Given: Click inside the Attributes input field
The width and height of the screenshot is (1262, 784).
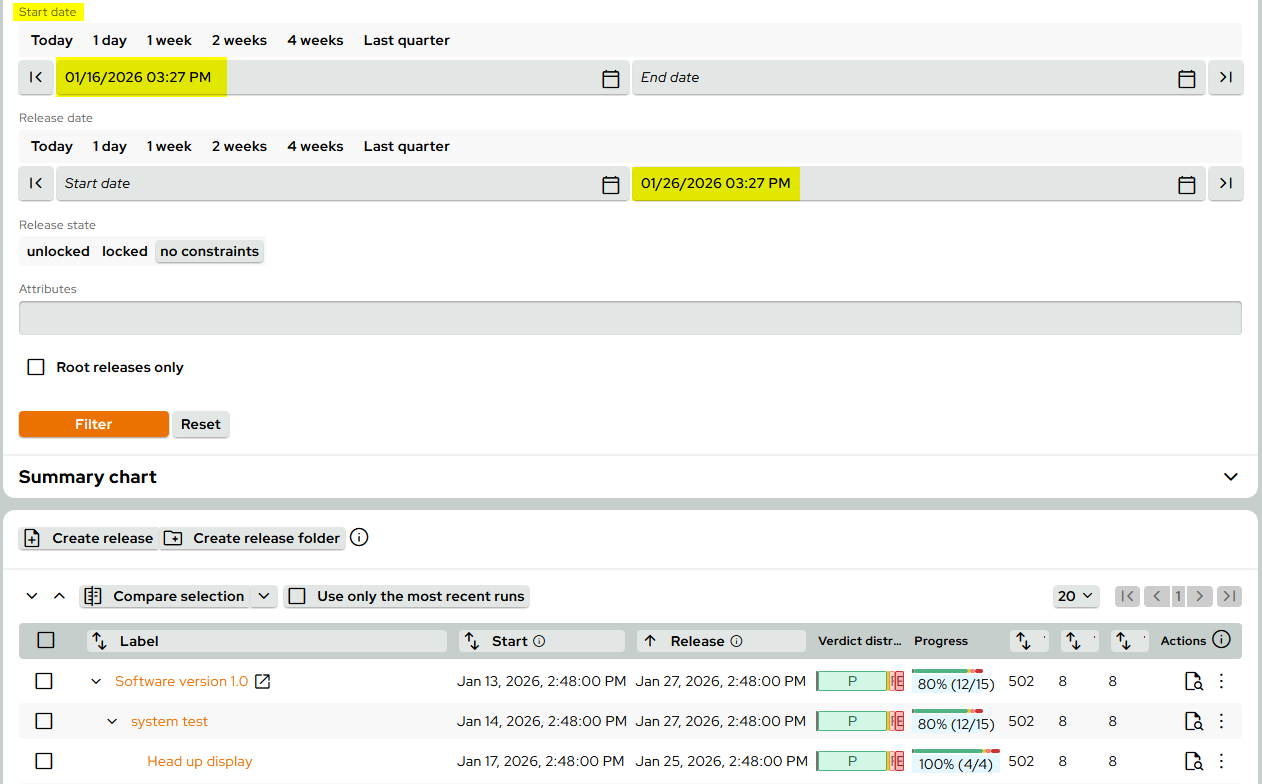Looking at the screenshot, I should 630,317.
